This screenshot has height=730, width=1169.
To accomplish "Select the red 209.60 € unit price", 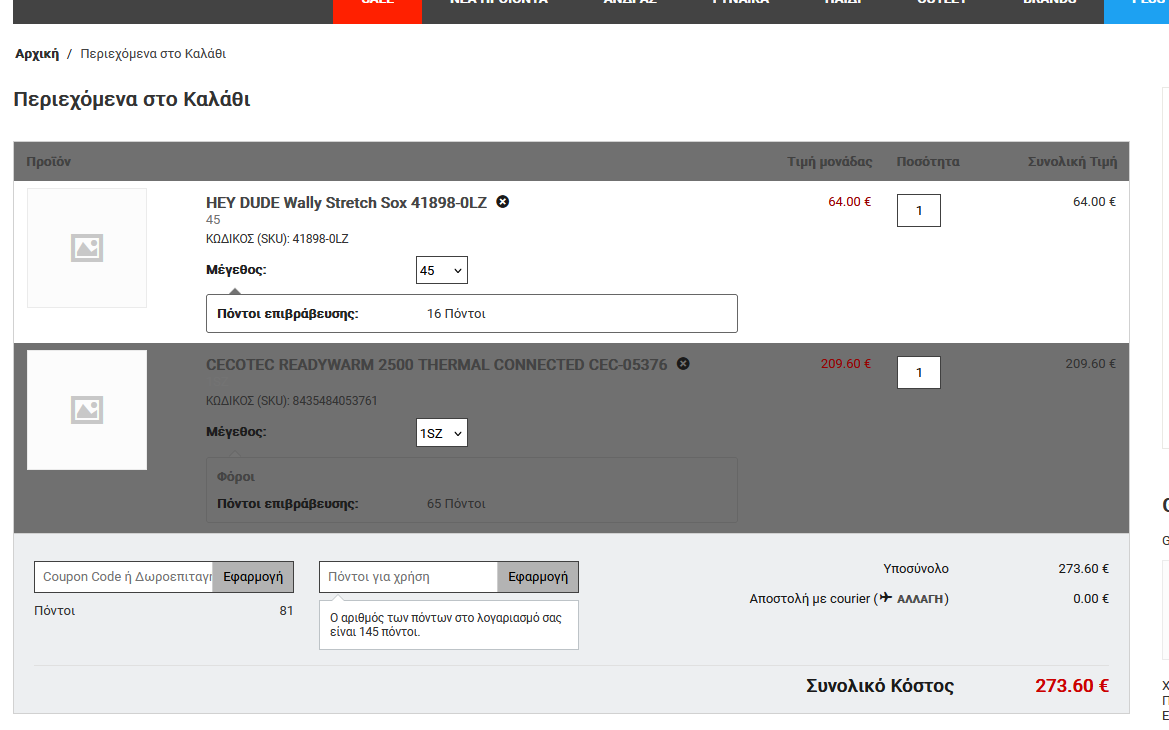I will [x=845, y=363].
